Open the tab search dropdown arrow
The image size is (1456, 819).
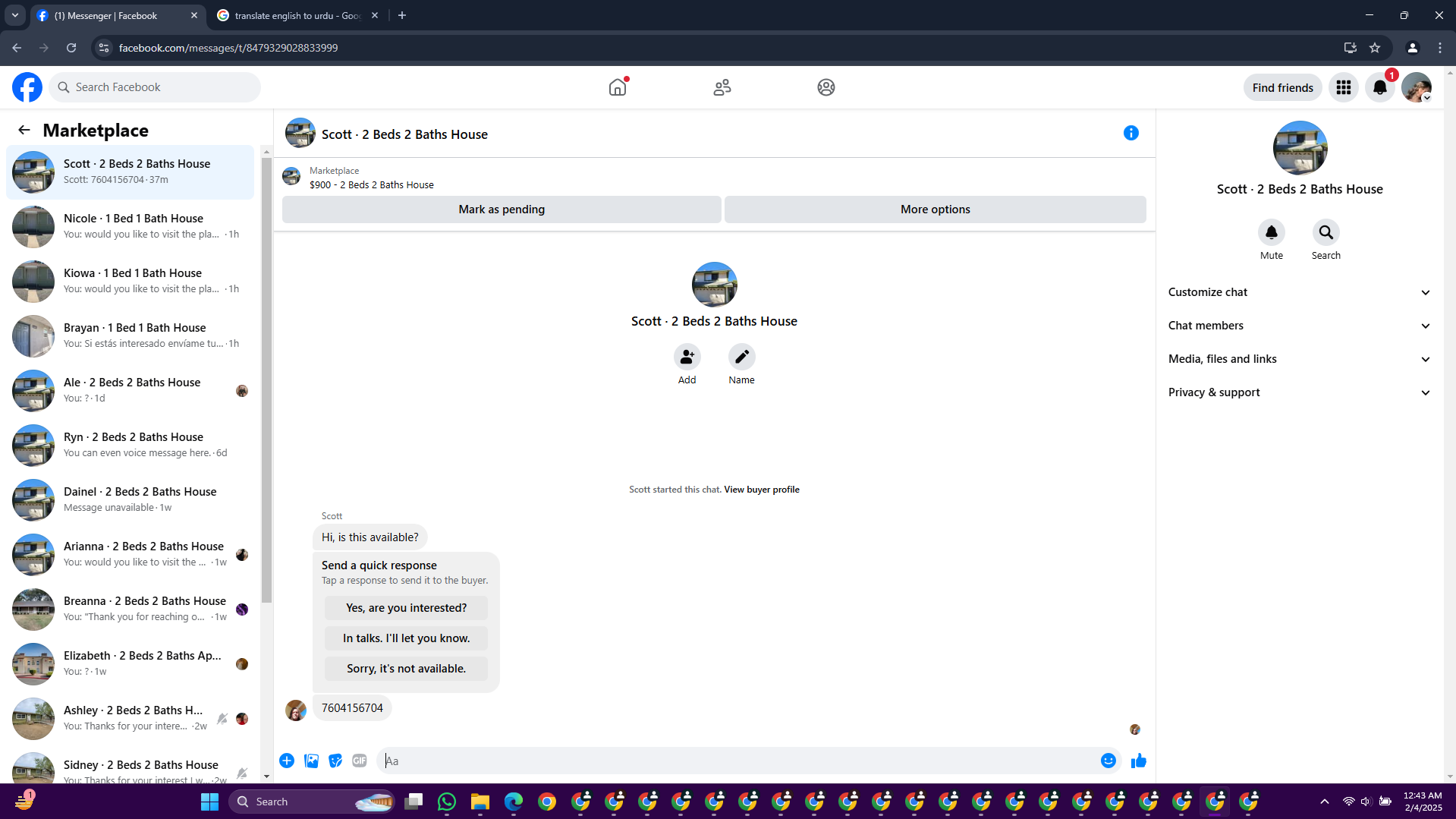click(15, 15)
